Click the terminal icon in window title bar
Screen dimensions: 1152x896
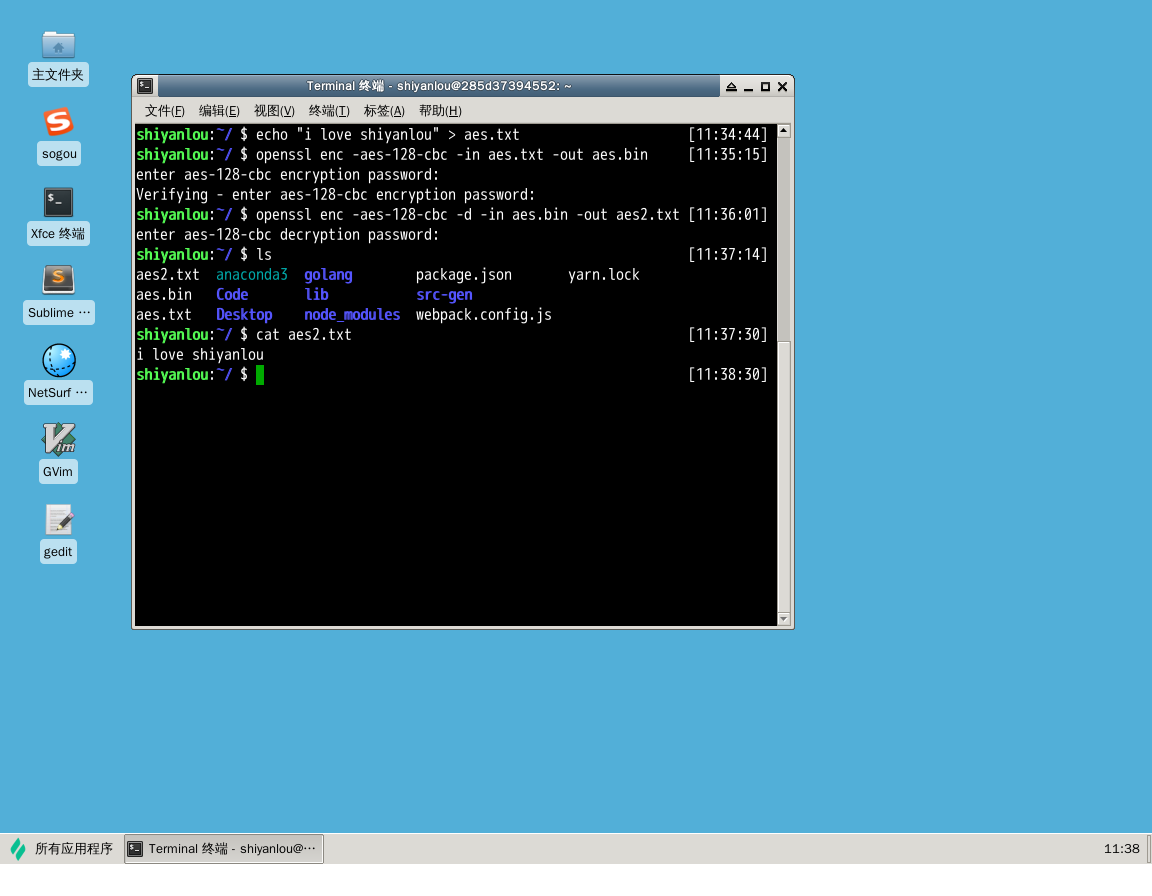point(145,86)
